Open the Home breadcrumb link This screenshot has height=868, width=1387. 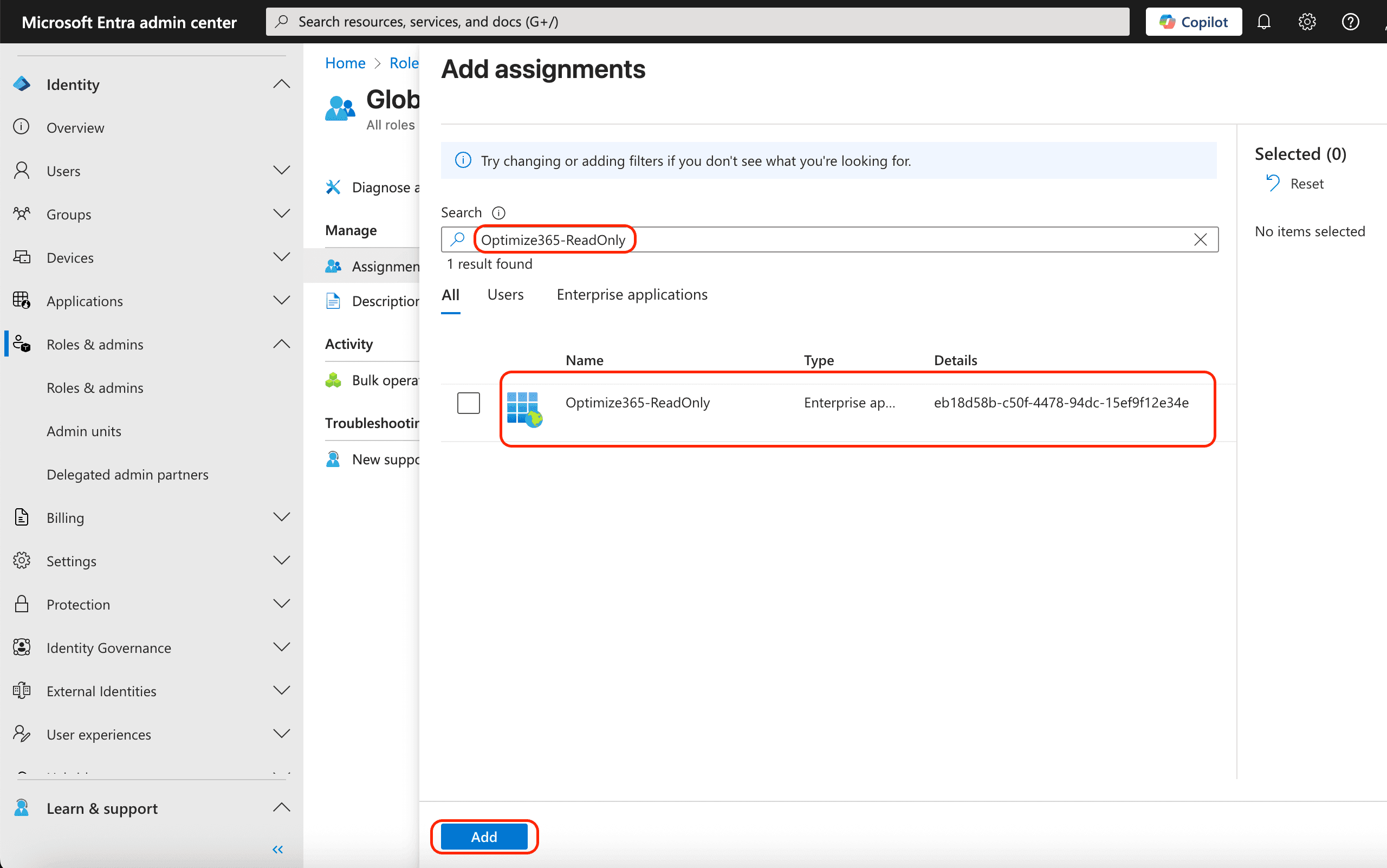coord(345,63)
